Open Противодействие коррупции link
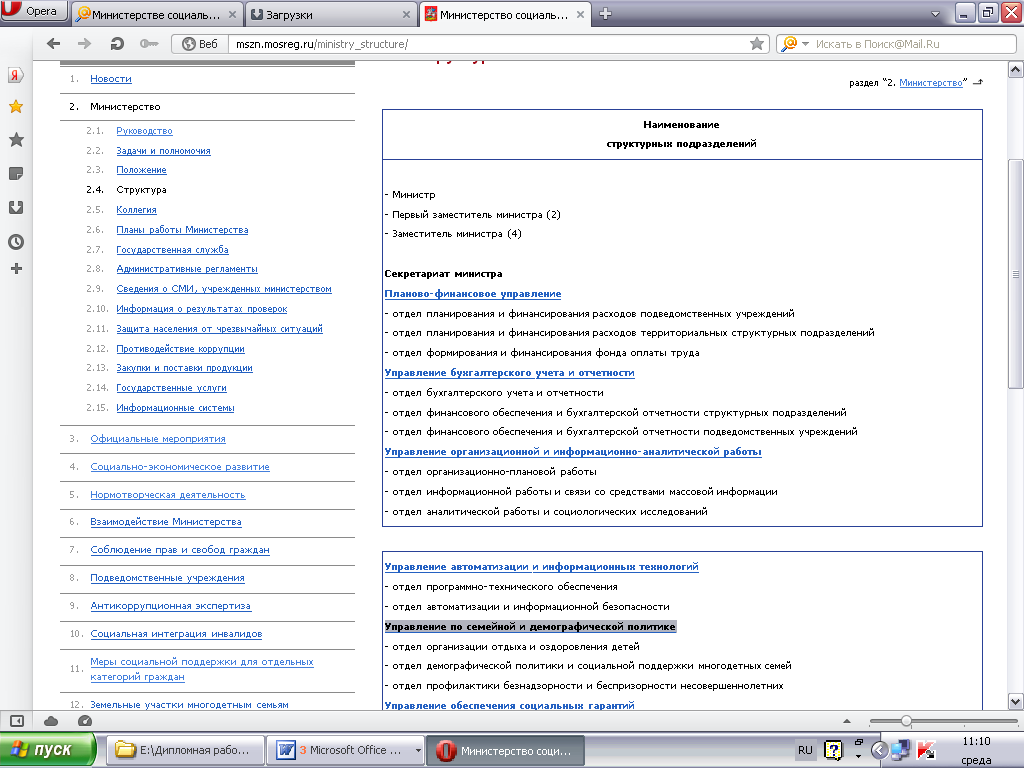 point(180,349)
